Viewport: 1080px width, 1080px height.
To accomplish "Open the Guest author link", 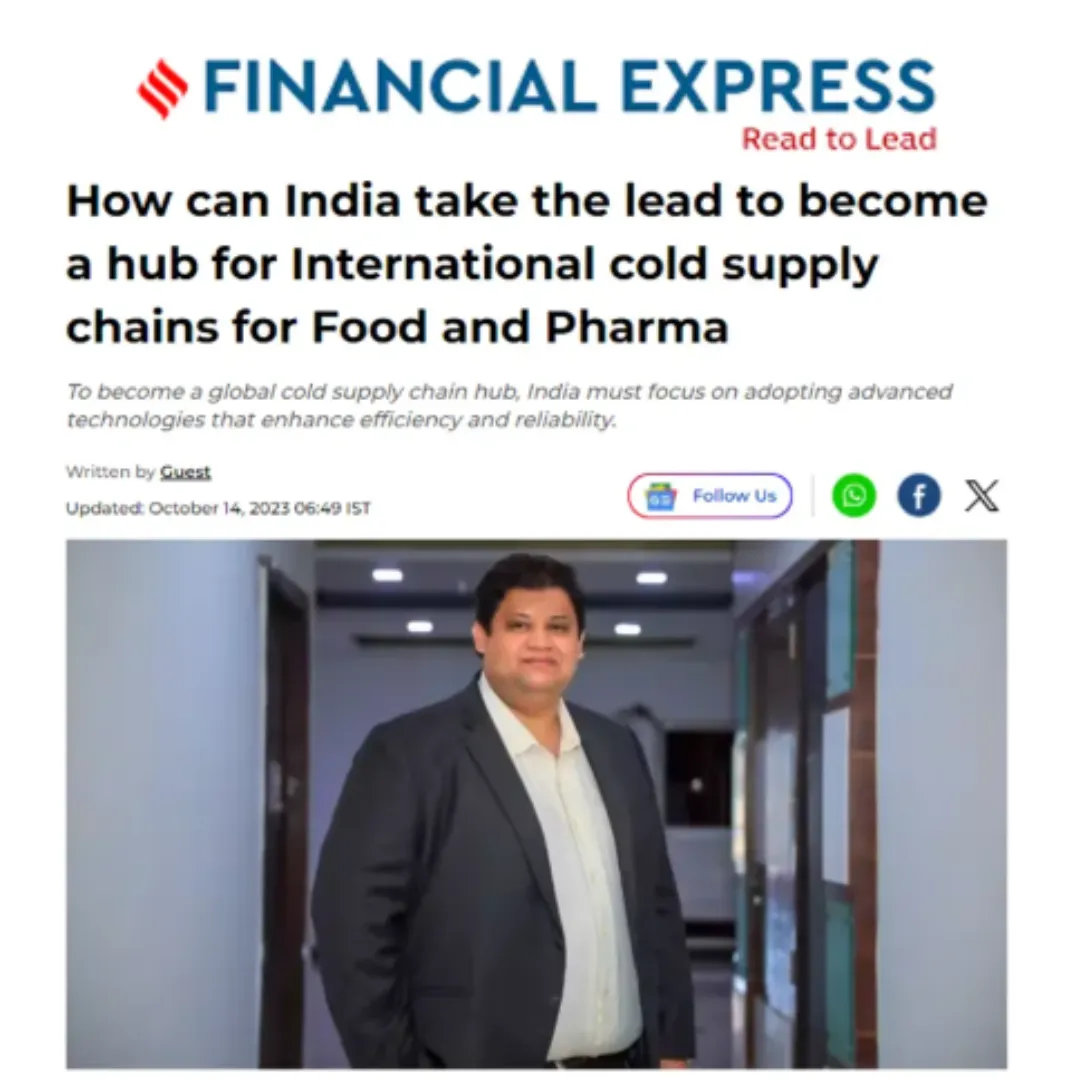I will tap(185, 472).
